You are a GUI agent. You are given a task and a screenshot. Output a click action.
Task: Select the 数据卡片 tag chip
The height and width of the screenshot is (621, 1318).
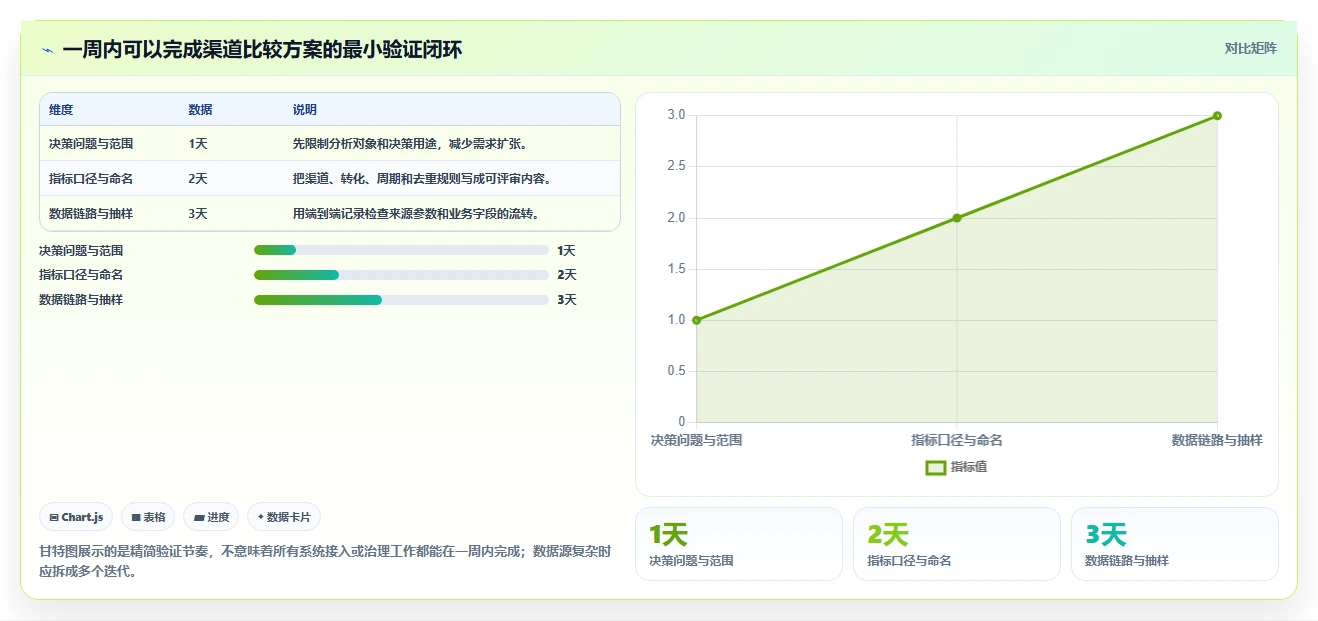[x=284, y=517]
